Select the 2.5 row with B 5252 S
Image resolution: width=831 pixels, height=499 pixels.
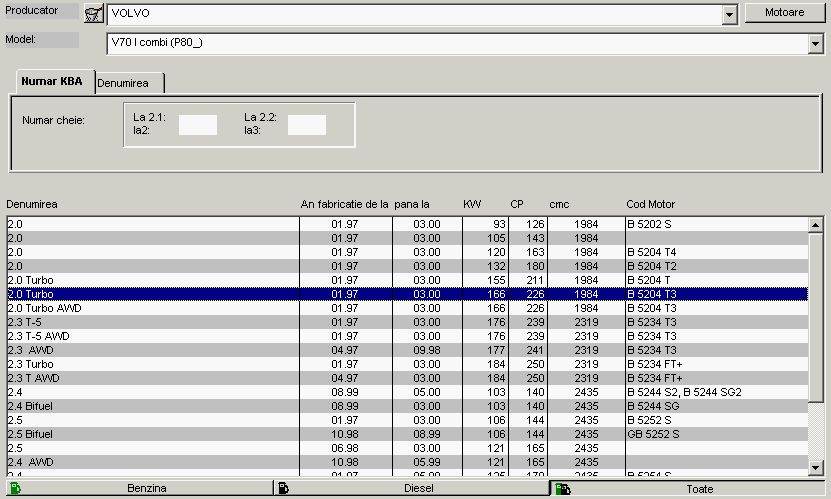[407, 420]
